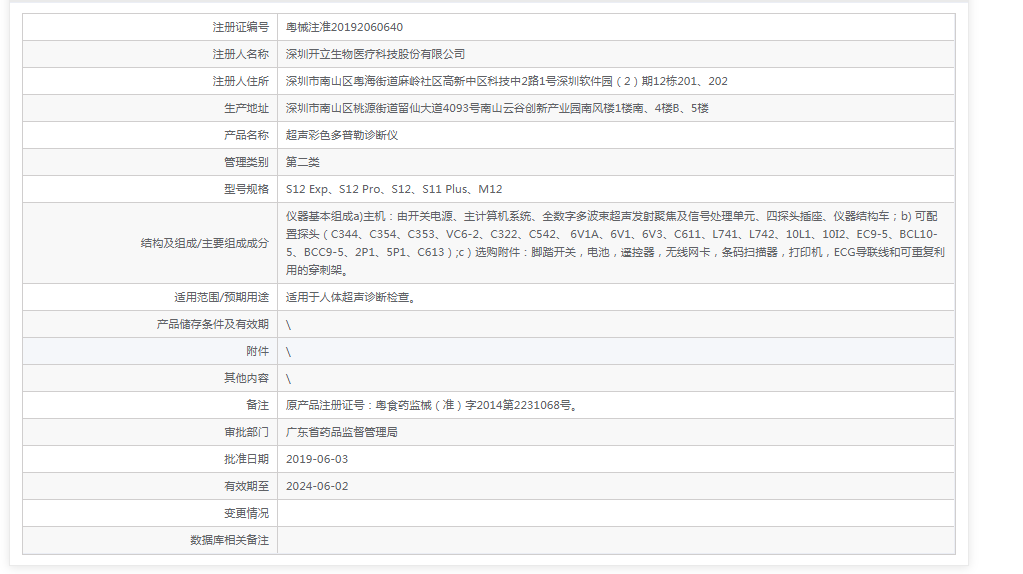1023x574 pixels.
Task: Click the 其他内容 label
Action: click(246, 378)
